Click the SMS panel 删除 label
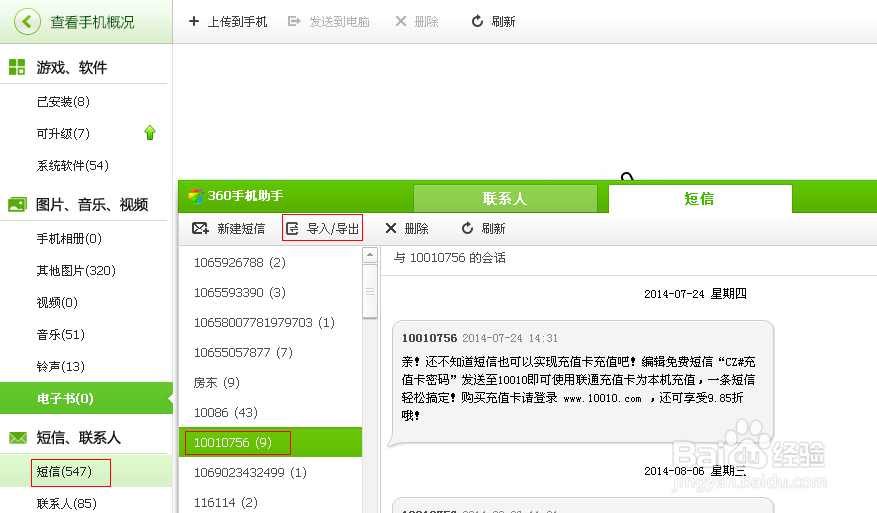 click(x=416, y=229)
